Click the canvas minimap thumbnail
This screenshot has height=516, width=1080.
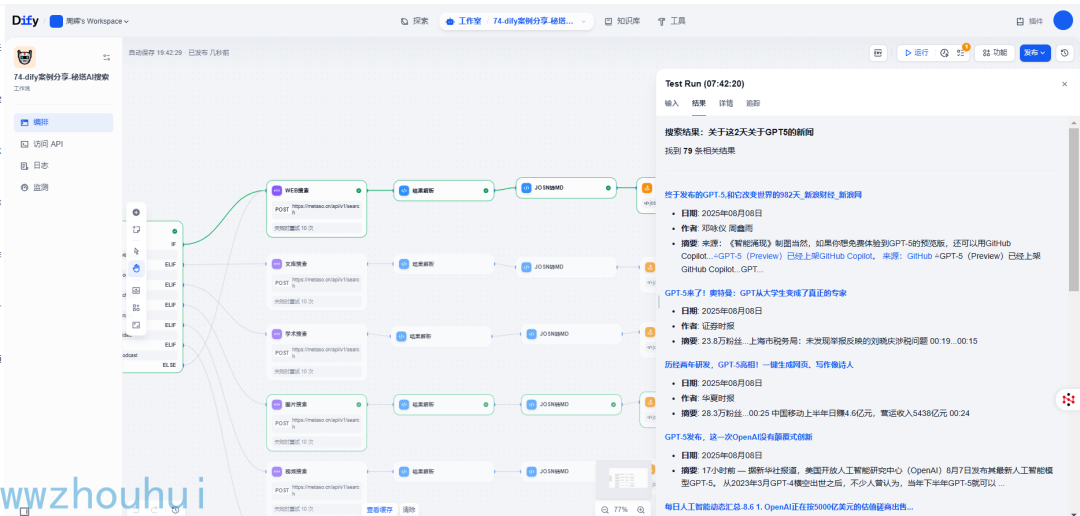[x=623, y=479]
